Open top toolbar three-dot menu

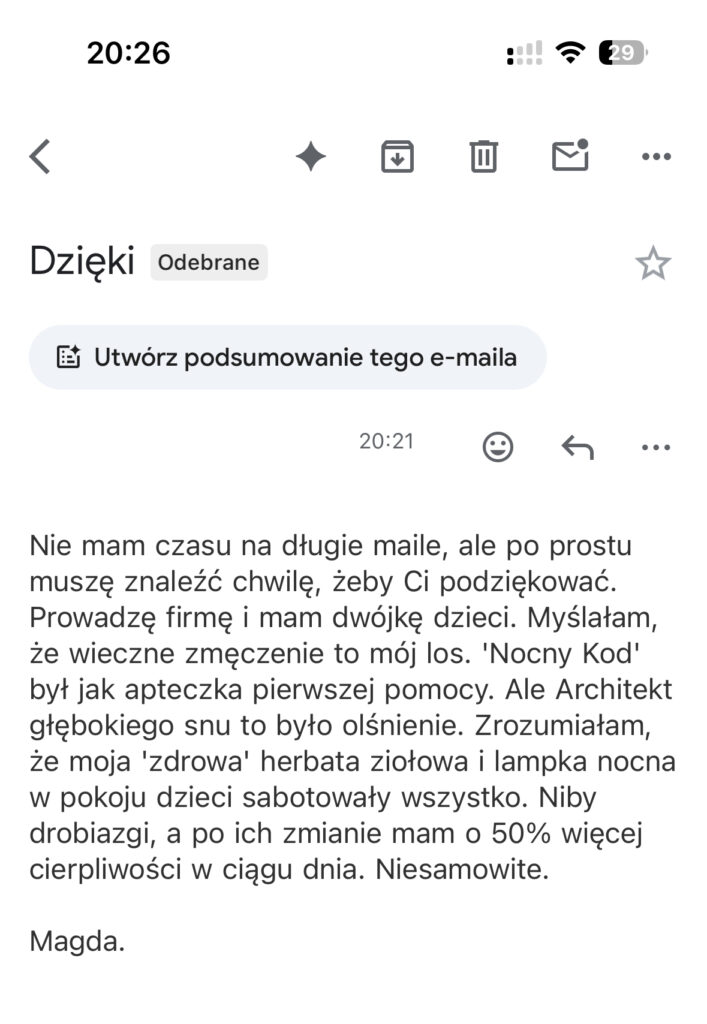656,157
